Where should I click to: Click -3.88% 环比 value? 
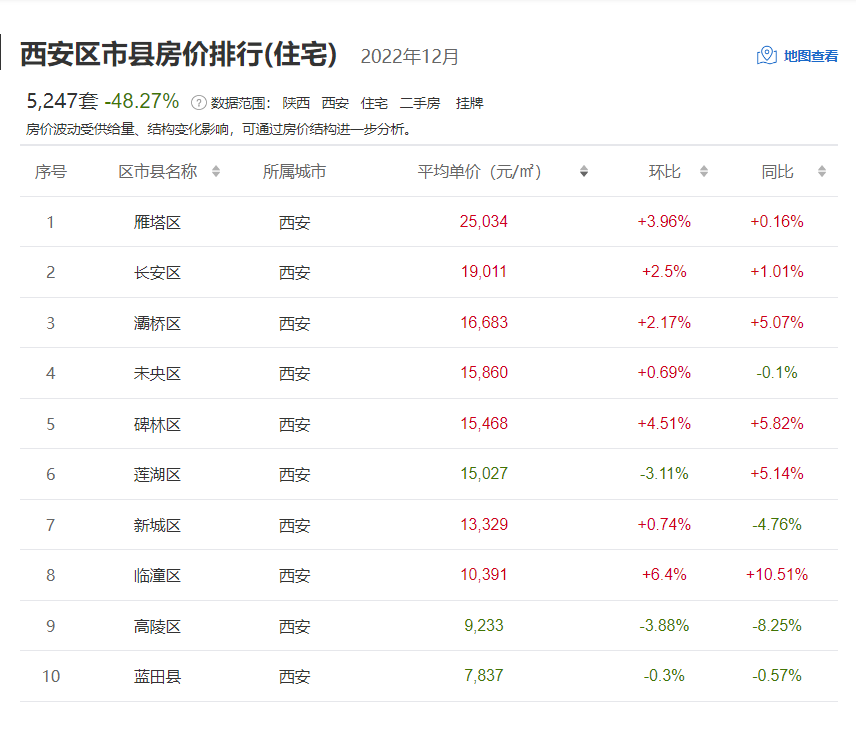coord(664,625)
